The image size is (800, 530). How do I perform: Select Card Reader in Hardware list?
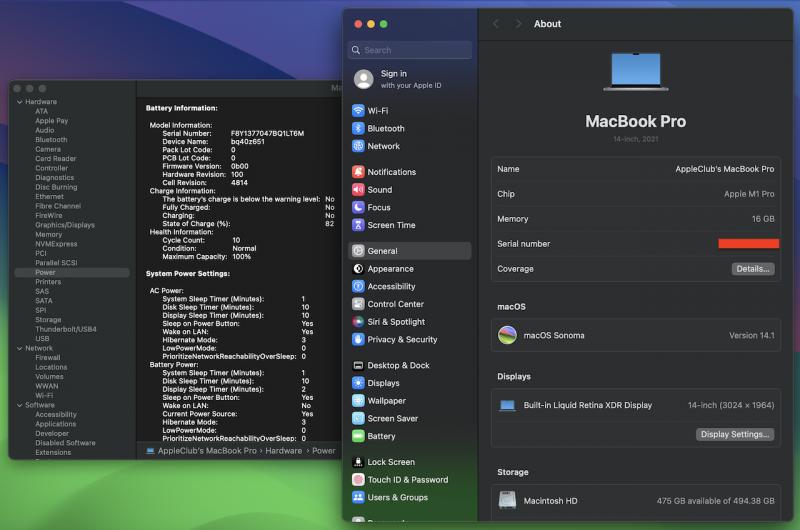(x=56, y=159)
